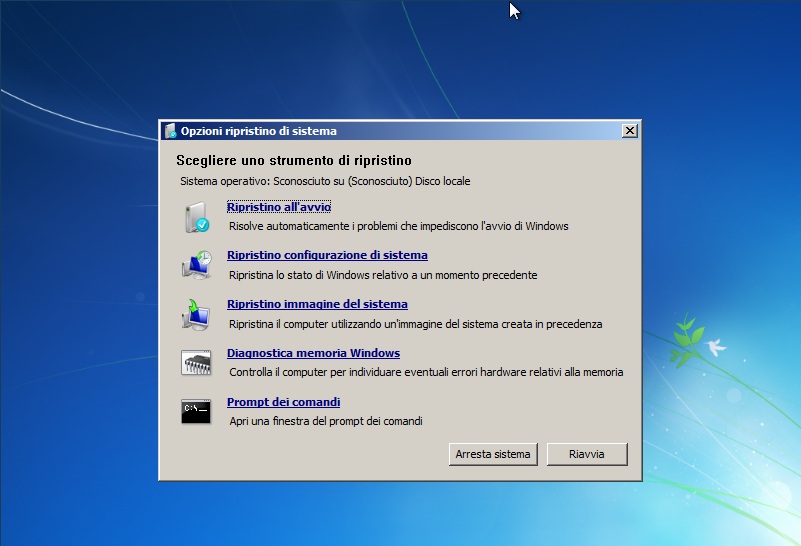Click the memory chip diagnostics icon
The image size is (801, 546).
(x=196, y=363)
